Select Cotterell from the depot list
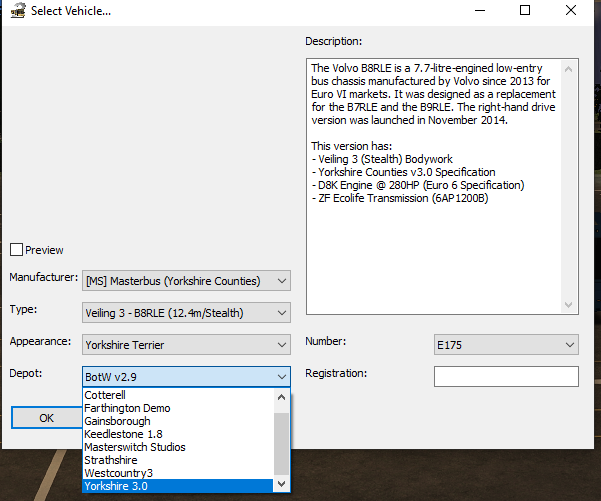This screenshot has width=601, height=501. click(178, 395)
